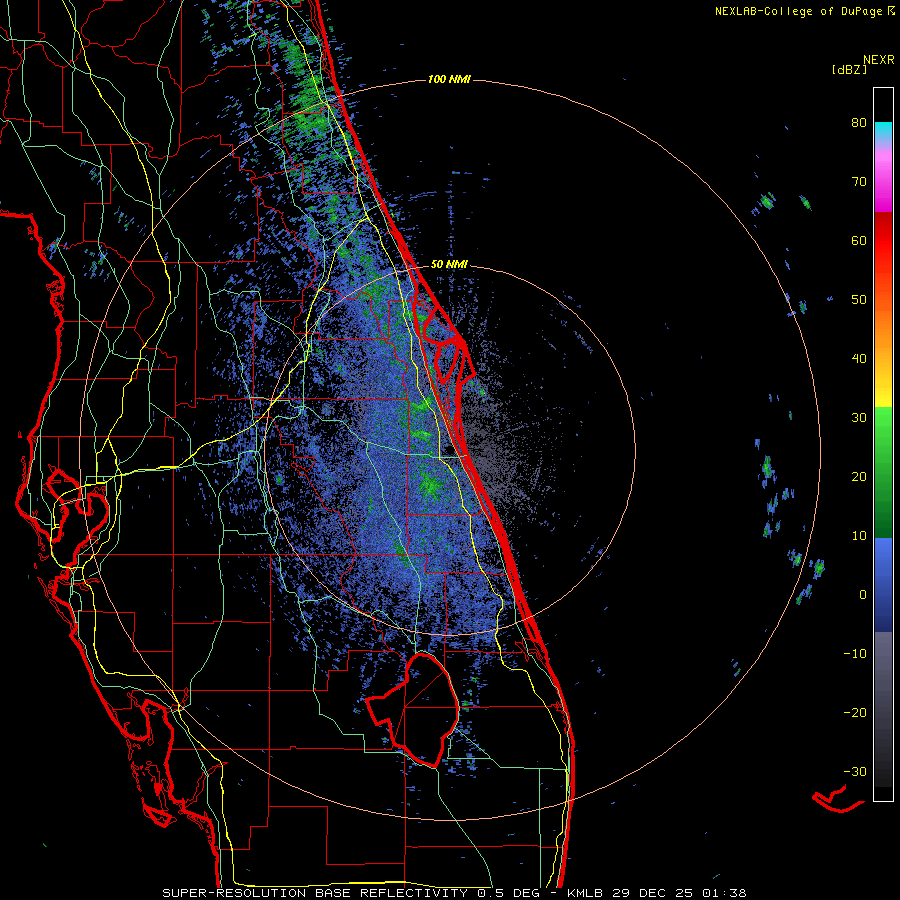
Task: Click the 29 DEC 25 01:38 timestamp
Action: pos(681,893)
